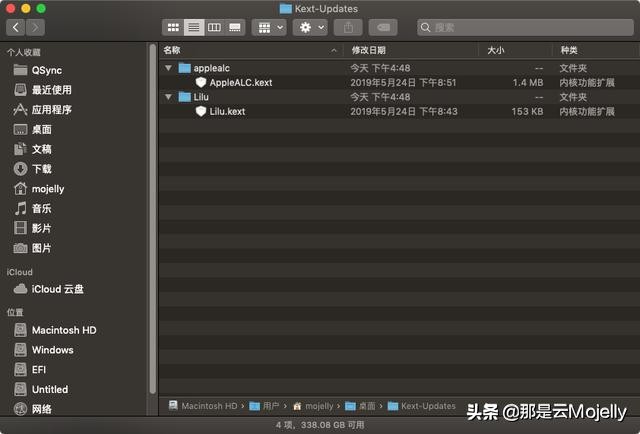
Task: Sort by the 修改日期 column header
Action: coord(411,50)
